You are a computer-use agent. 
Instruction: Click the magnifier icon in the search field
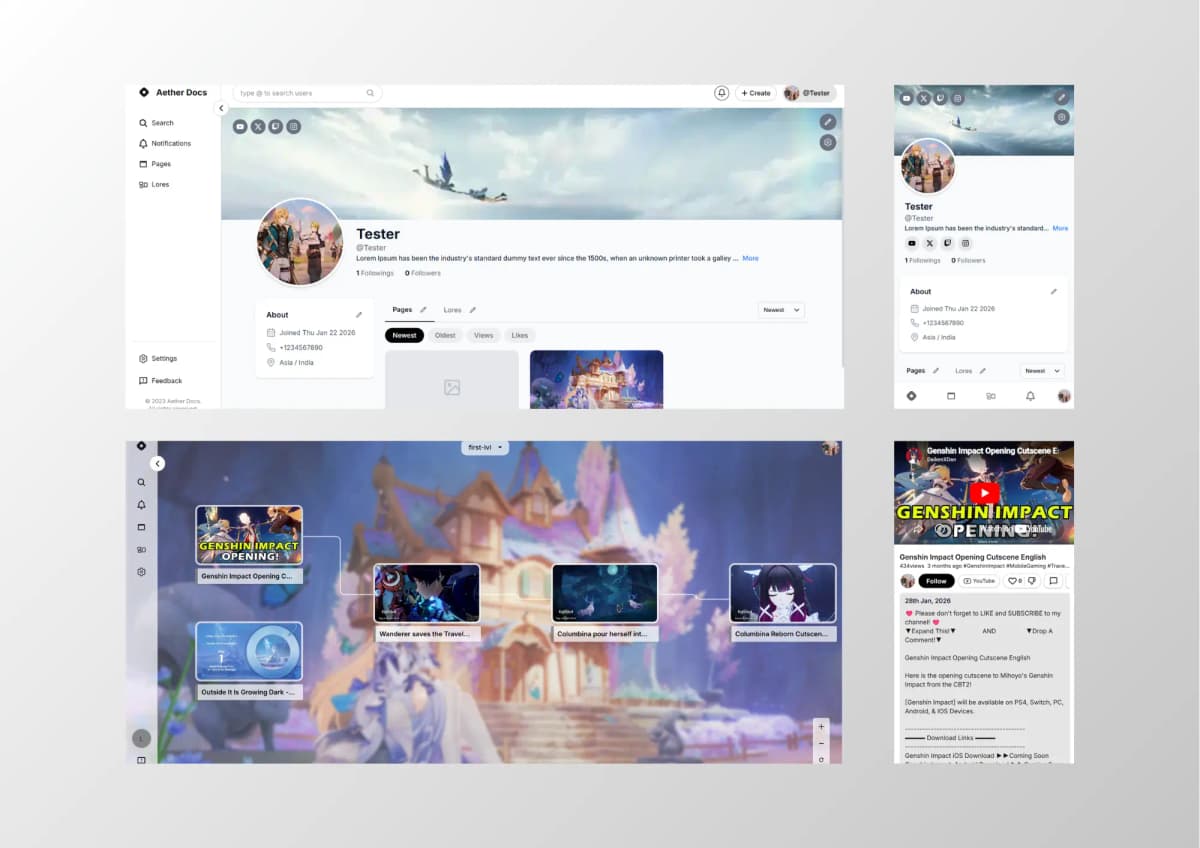[x=370, y=93]
